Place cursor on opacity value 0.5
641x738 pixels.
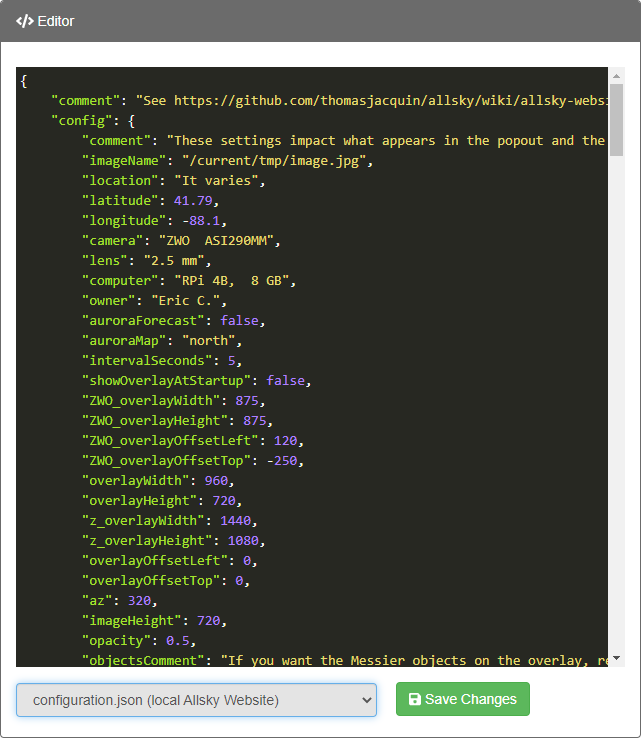181,640
